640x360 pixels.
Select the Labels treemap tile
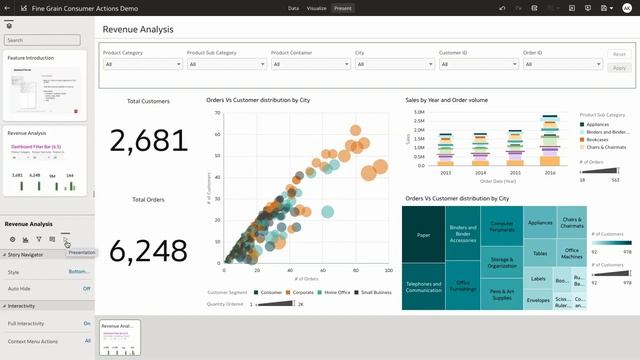[538, 278]
